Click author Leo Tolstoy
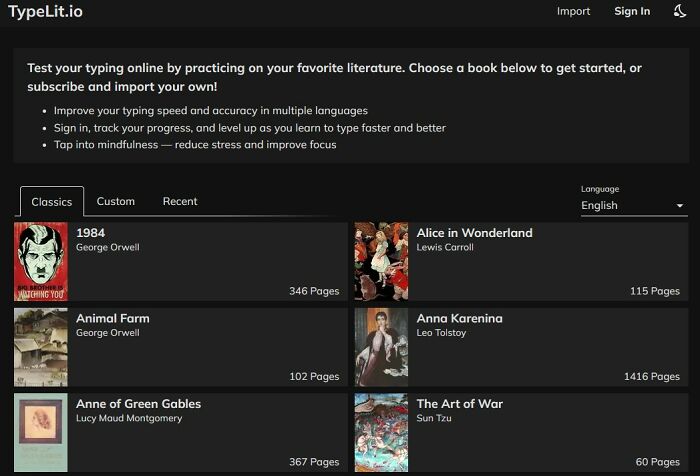The height and width of the screenshot is (476, 700). click(x=441, y=333)
